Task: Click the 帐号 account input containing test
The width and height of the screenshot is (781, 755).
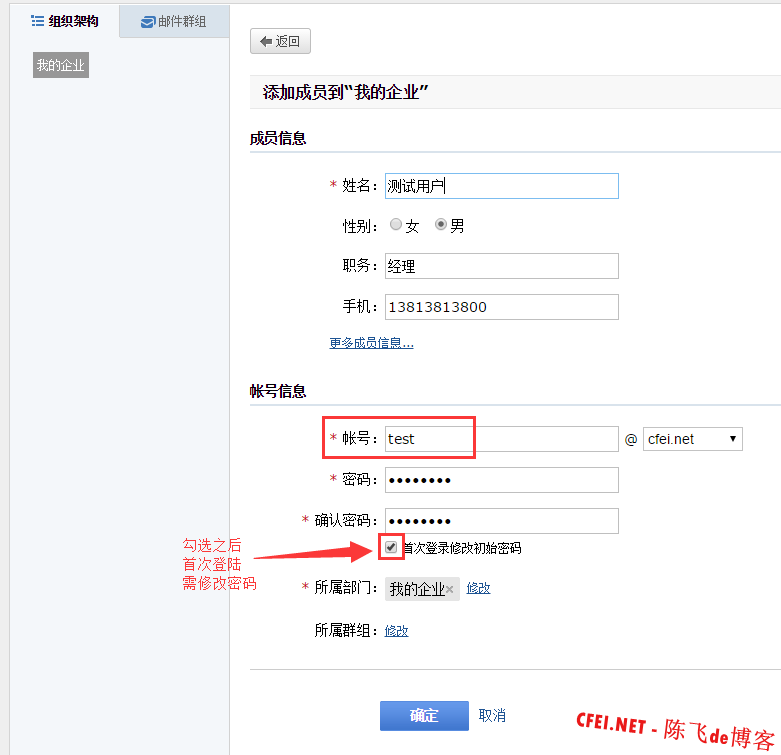Action: coord(501,439)
